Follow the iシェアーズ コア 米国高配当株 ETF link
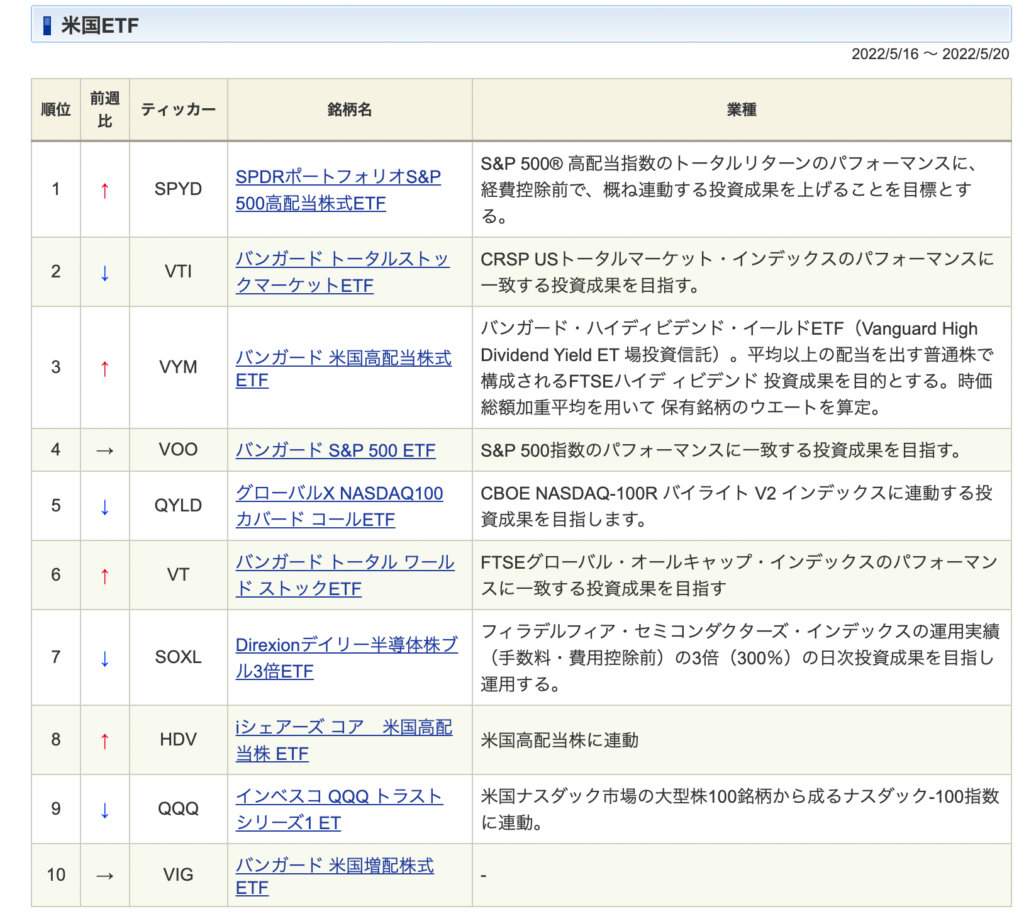Screen dimensions: 1024x921 click(x=344, y=740)
